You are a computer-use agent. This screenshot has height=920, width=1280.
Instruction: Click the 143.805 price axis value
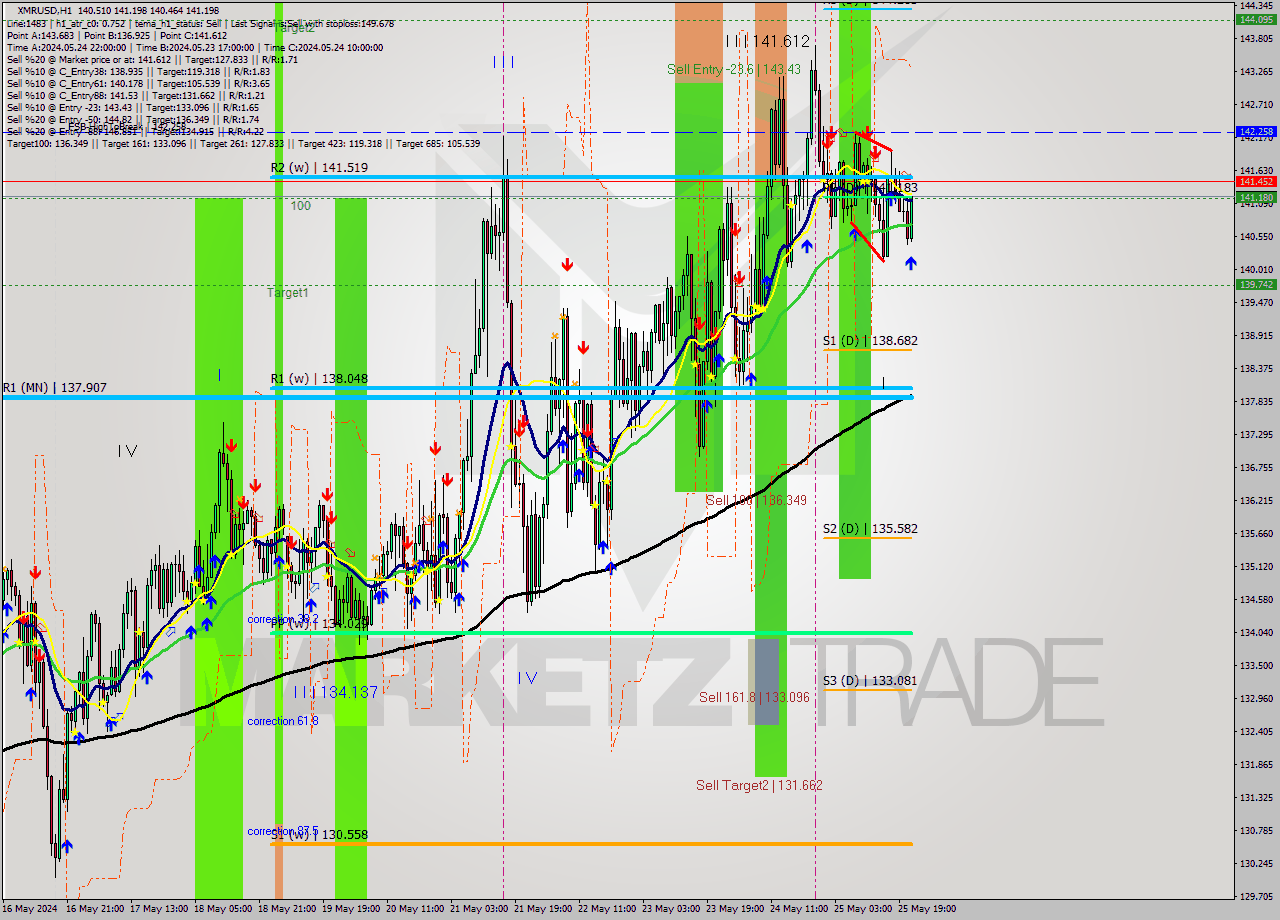point(1256,39)
